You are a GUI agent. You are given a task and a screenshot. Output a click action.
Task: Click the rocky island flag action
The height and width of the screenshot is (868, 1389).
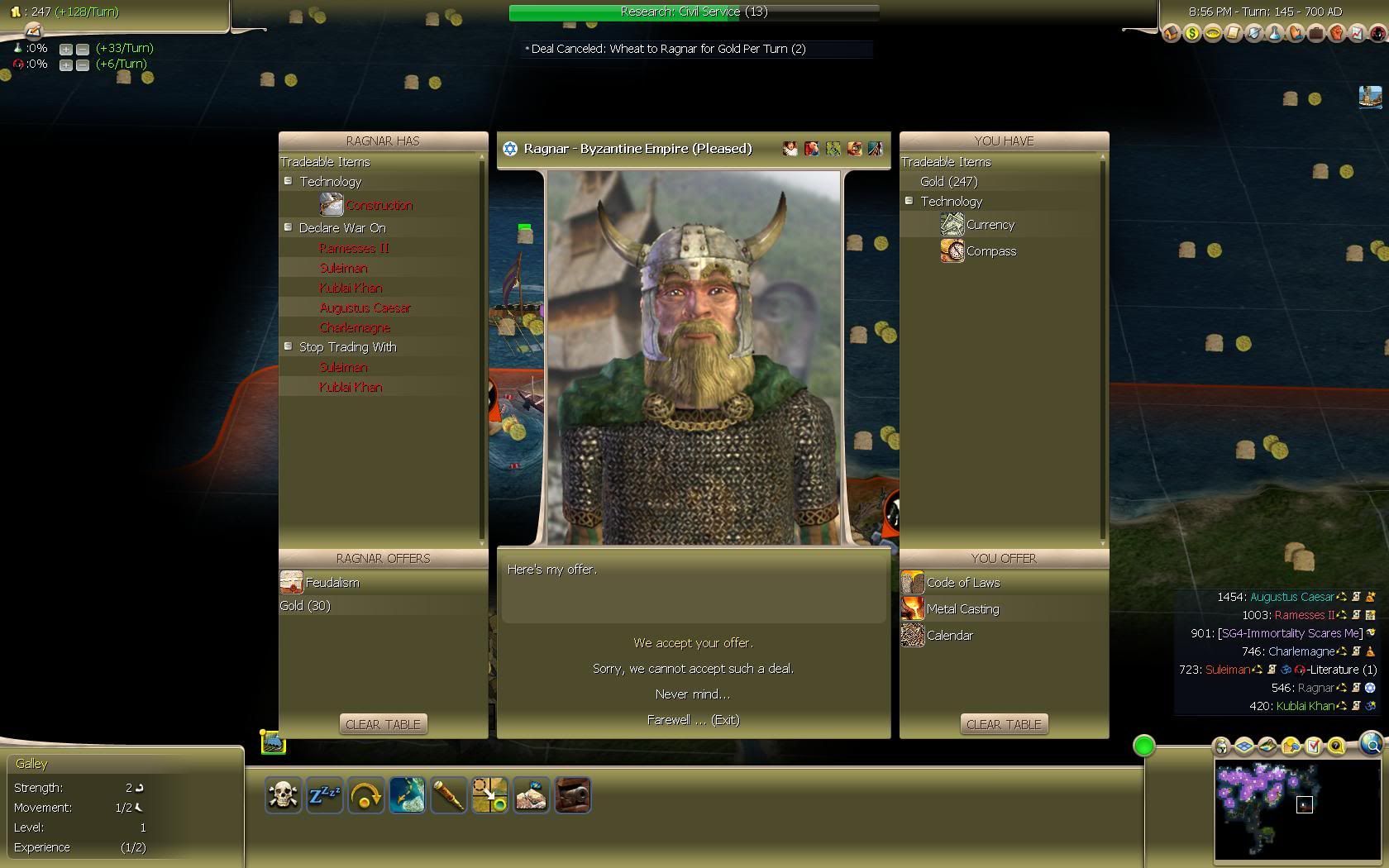pos(531,795)
